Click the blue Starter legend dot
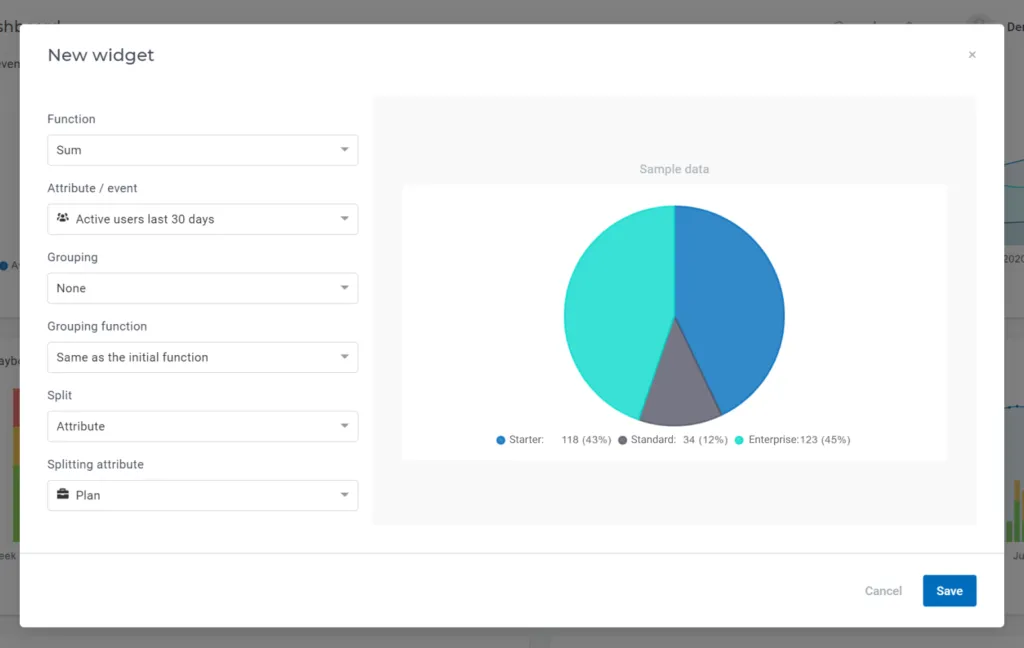The height and width of the screenshot is (648, 1024). tap(501, 440)
